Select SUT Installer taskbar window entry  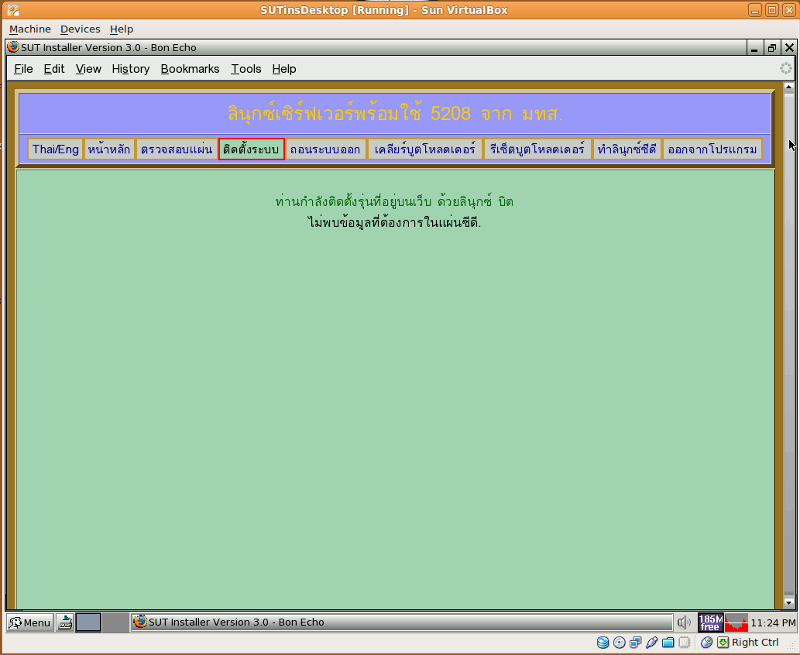402,622
